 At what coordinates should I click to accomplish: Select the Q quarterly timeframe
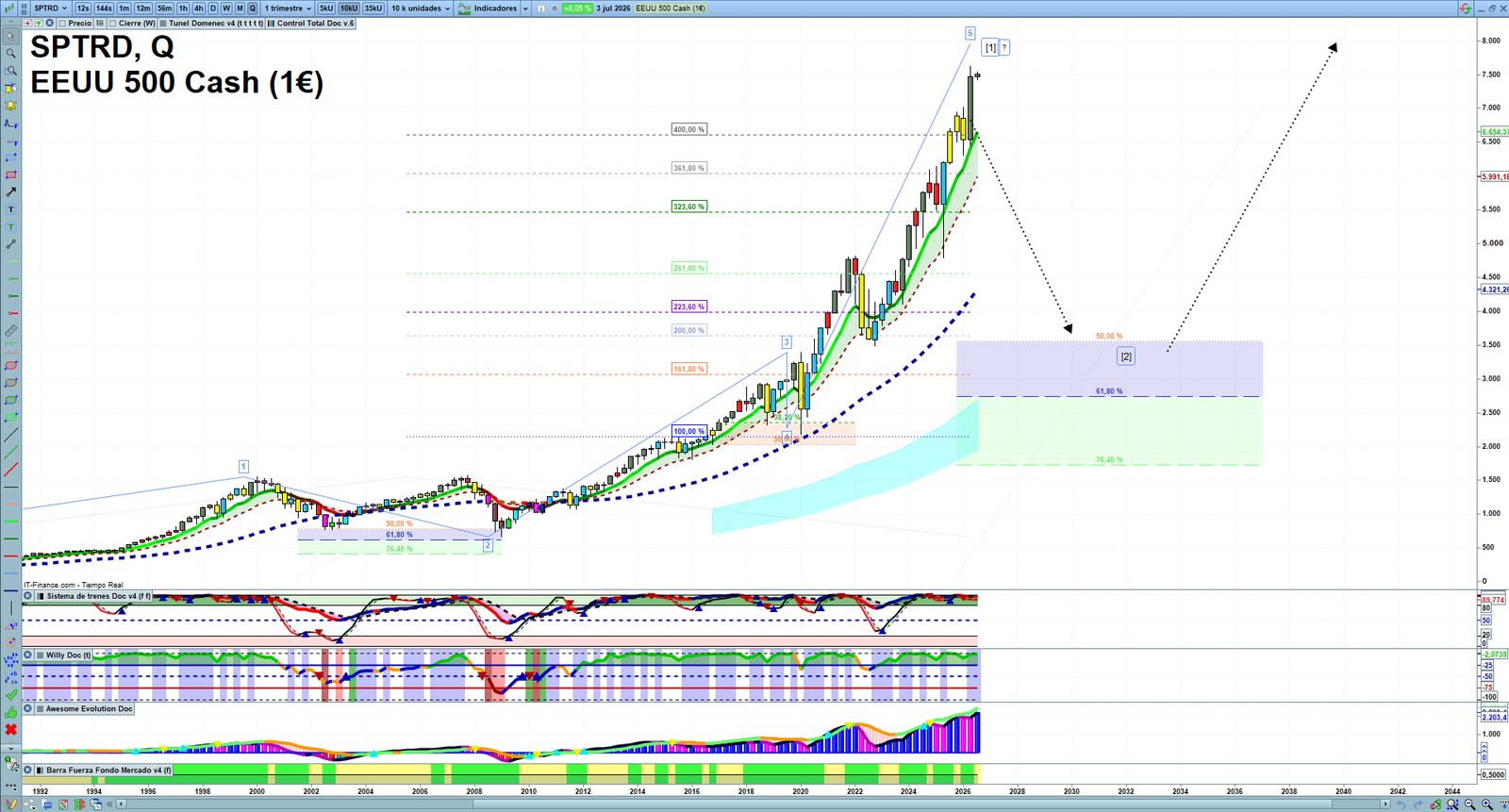253,8
